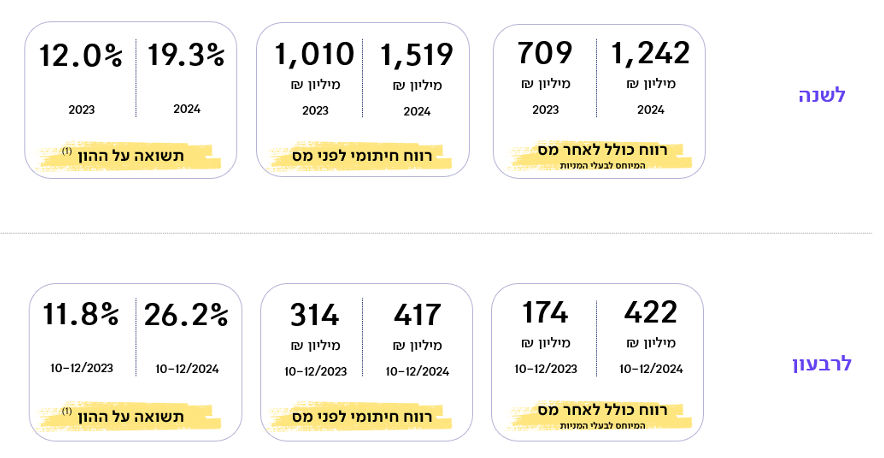Click the לשנה annual section label

(x=822, y=95)
